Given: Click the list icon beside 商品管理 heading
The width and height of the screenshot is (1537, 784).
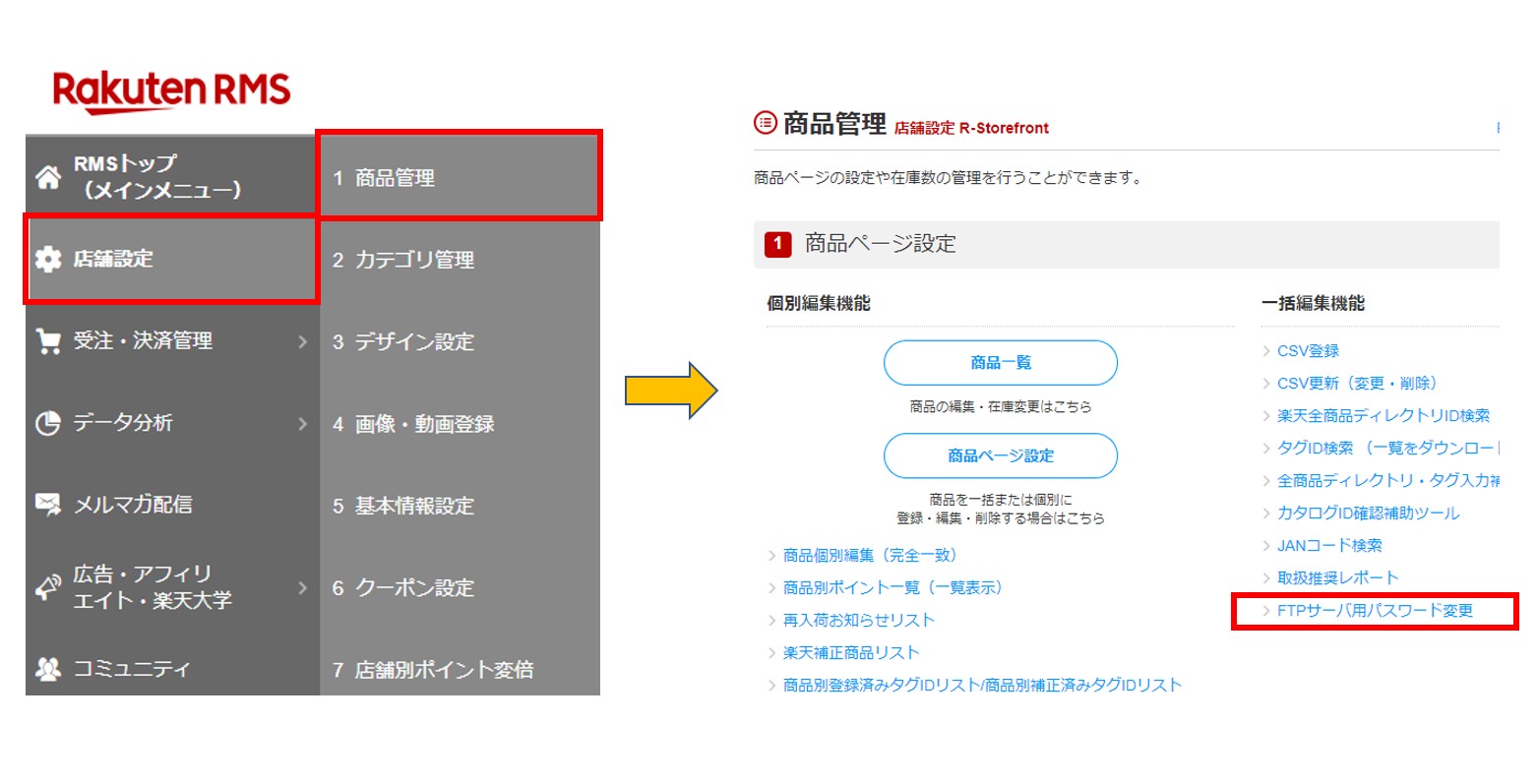Looking at the screenshot, I should [765, 123].
